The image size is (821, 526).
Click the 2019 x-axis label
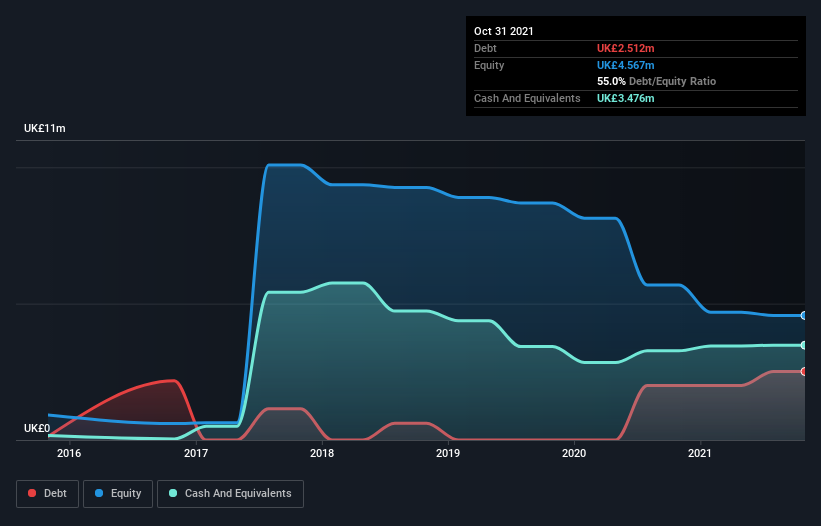pyautogui.click(x=448, y=453)
